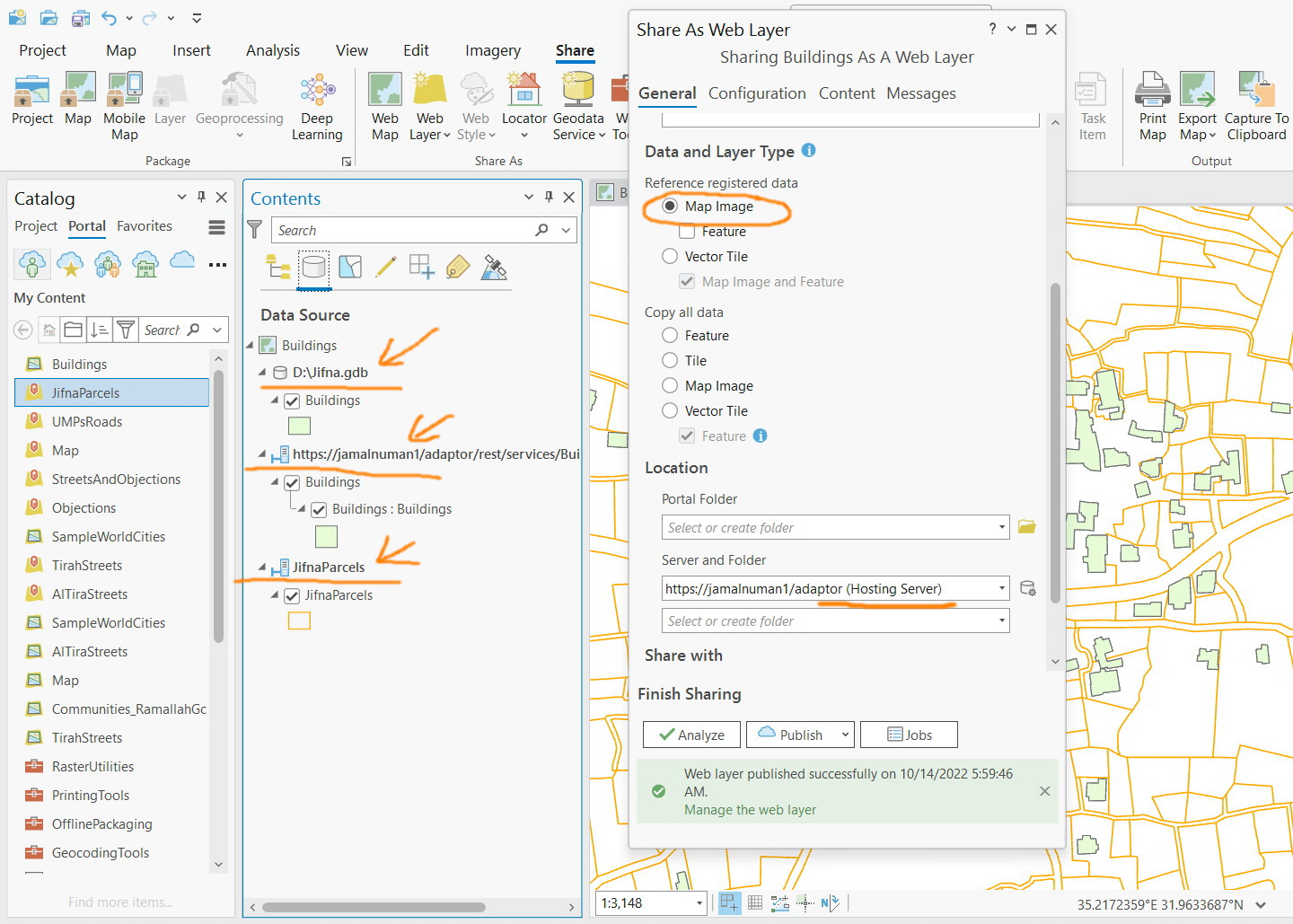Click the green Buildings symbol swatch

pos(298,426)
